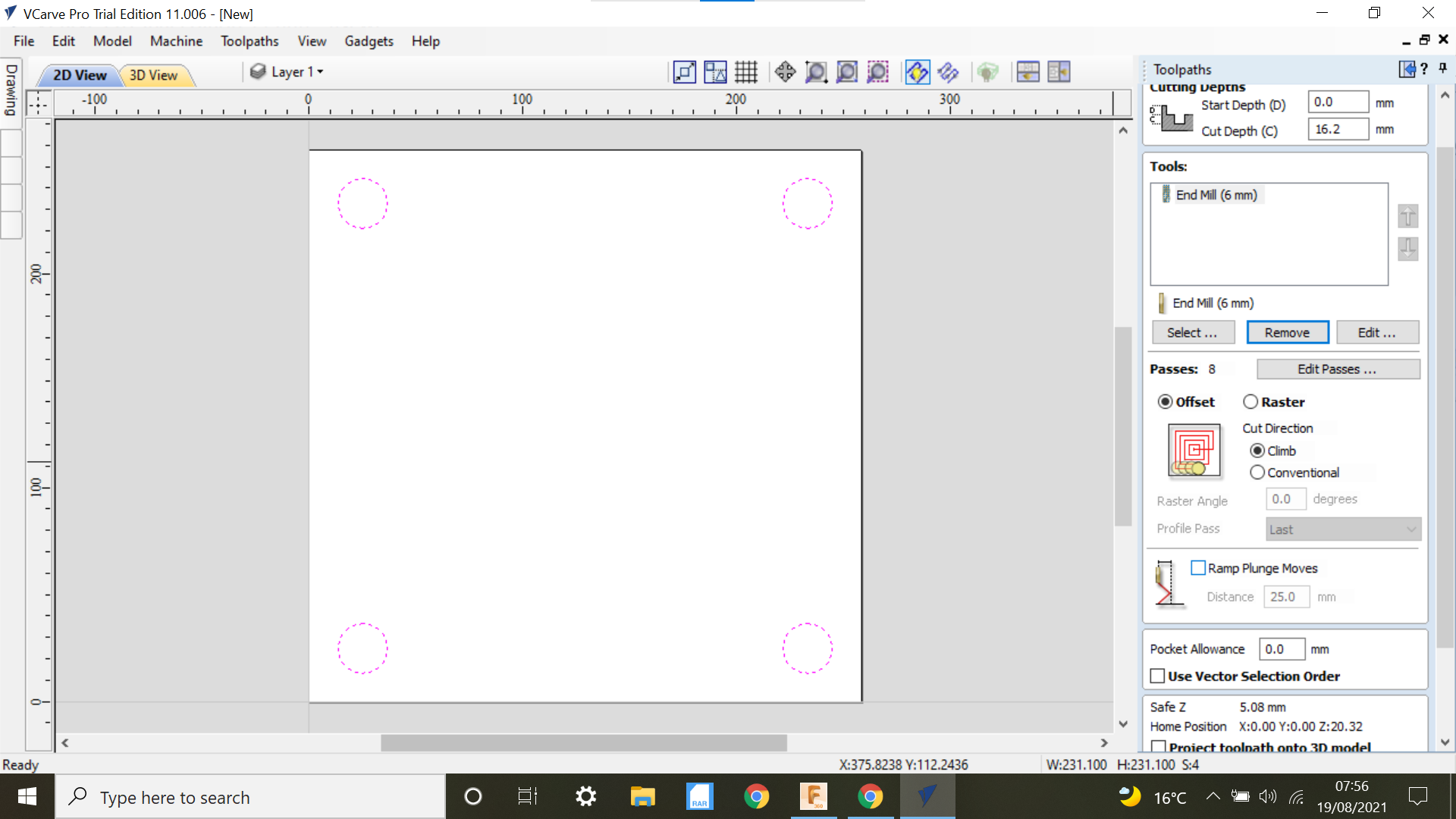This screenshot has width=1456, height=819.
Task: Click the 3D model preview icon
Action: click(x=987, y=72)
